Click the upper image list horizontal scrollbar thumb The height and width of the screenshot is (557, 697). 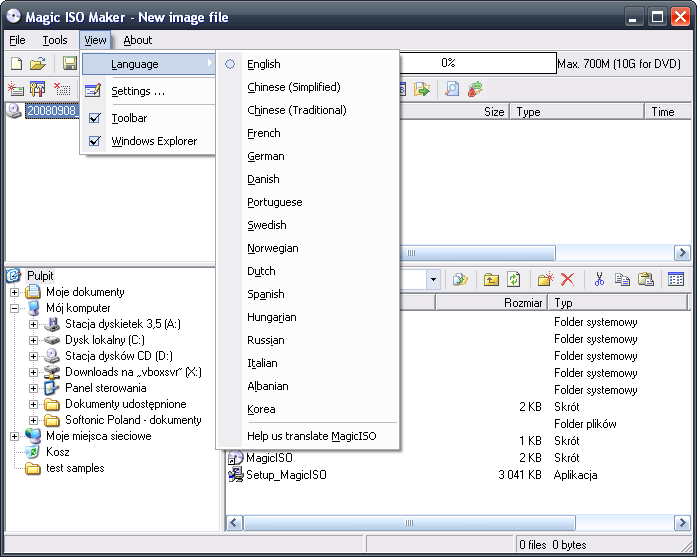tap(477, 252)
